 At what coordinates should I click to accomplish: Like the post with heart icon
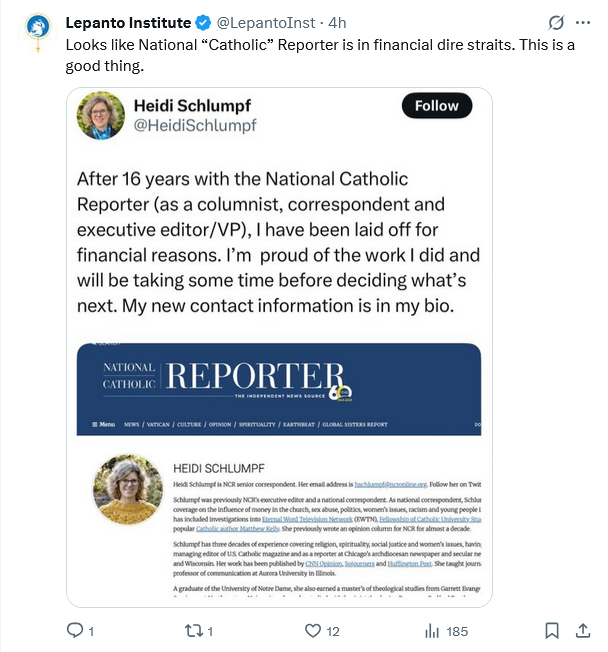[x=312, y=631]
